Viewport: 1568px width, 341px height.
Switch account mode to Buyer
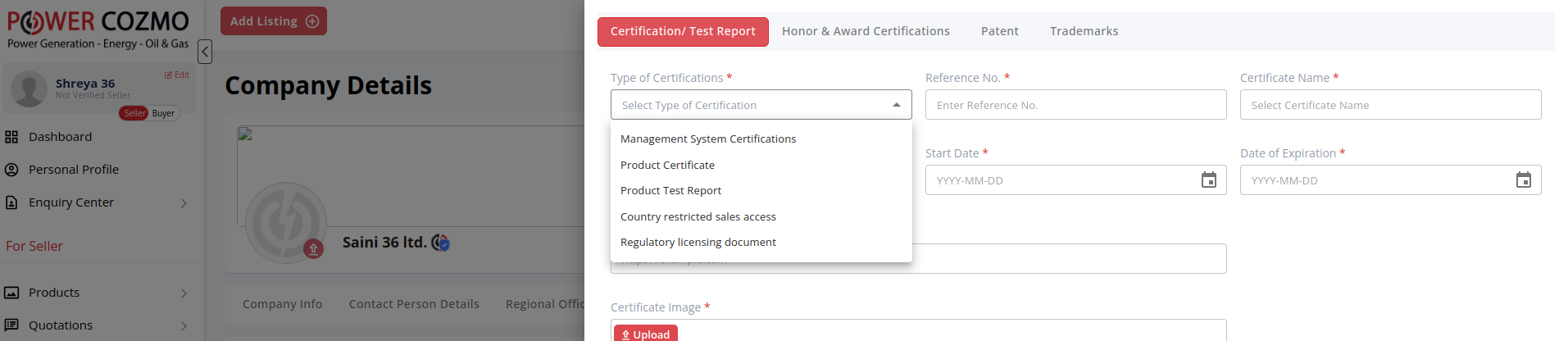pyautogui.click(x=163, y=113)
